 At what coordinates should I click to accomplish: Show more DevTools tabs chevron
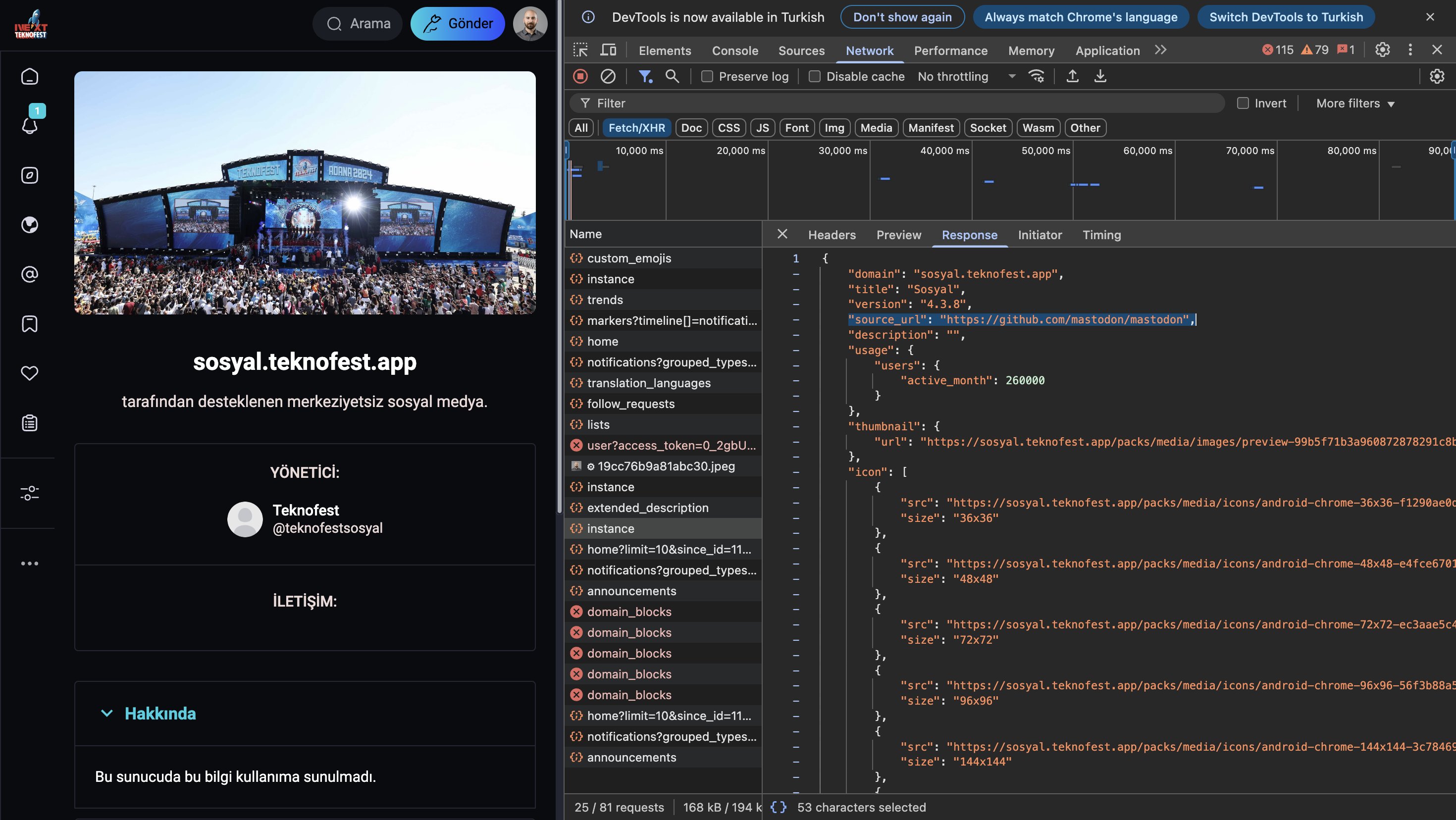(1160, 51)
